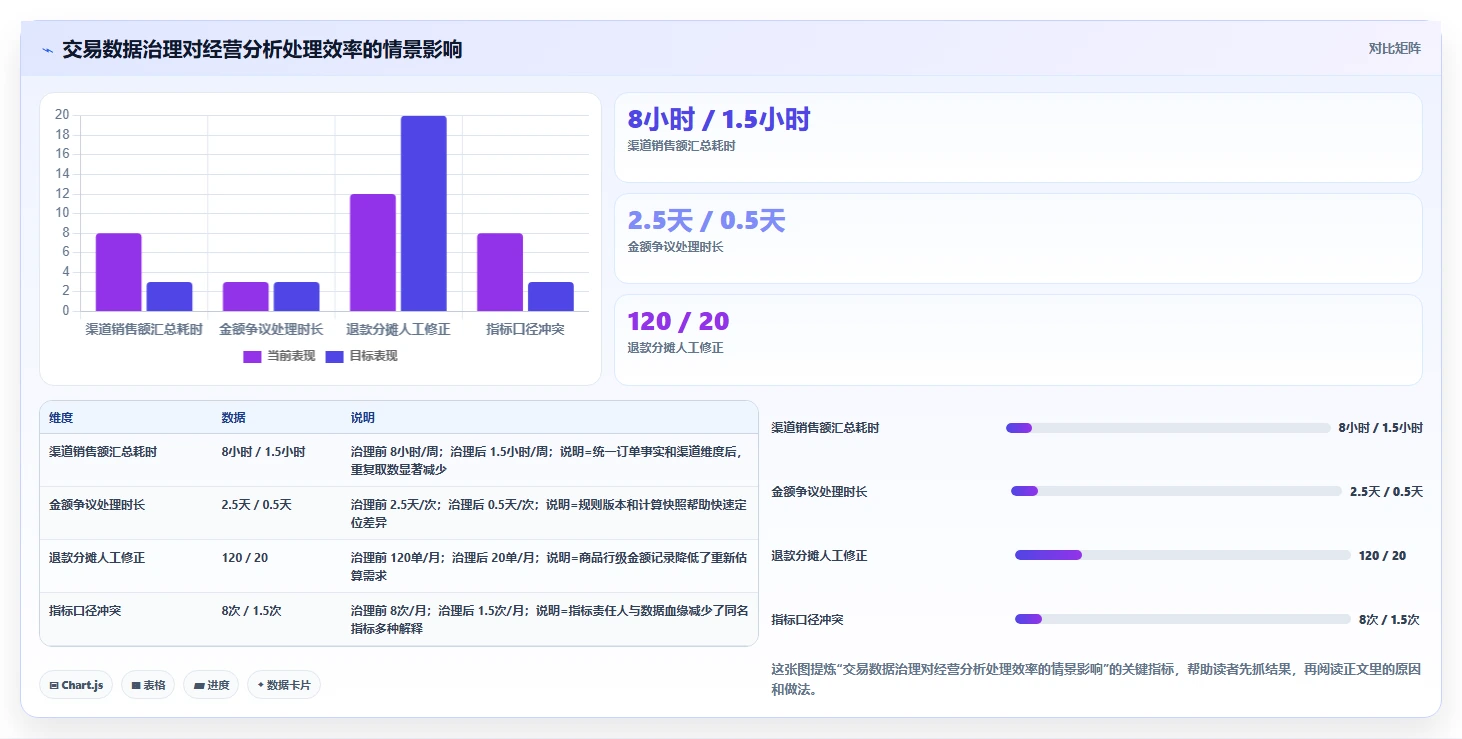Screen dimensions: 1462x739
Task: Click the 维度 table column header
Action: 61,418
